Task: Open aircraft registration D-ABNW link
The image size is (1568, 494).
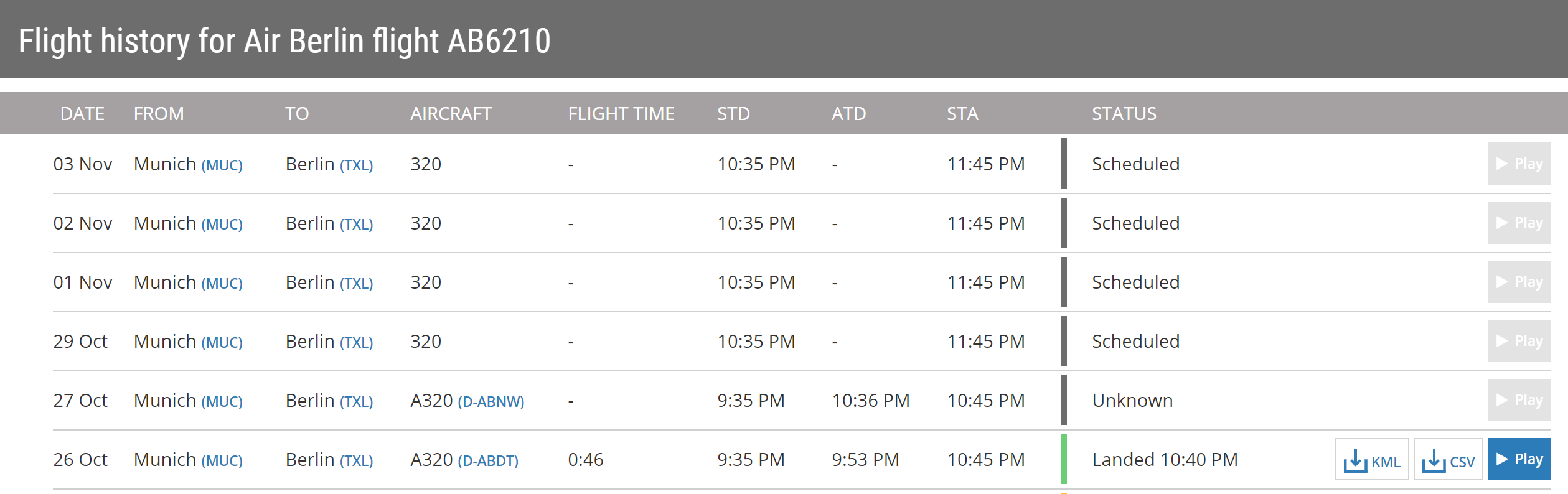Action: point(491,402)
